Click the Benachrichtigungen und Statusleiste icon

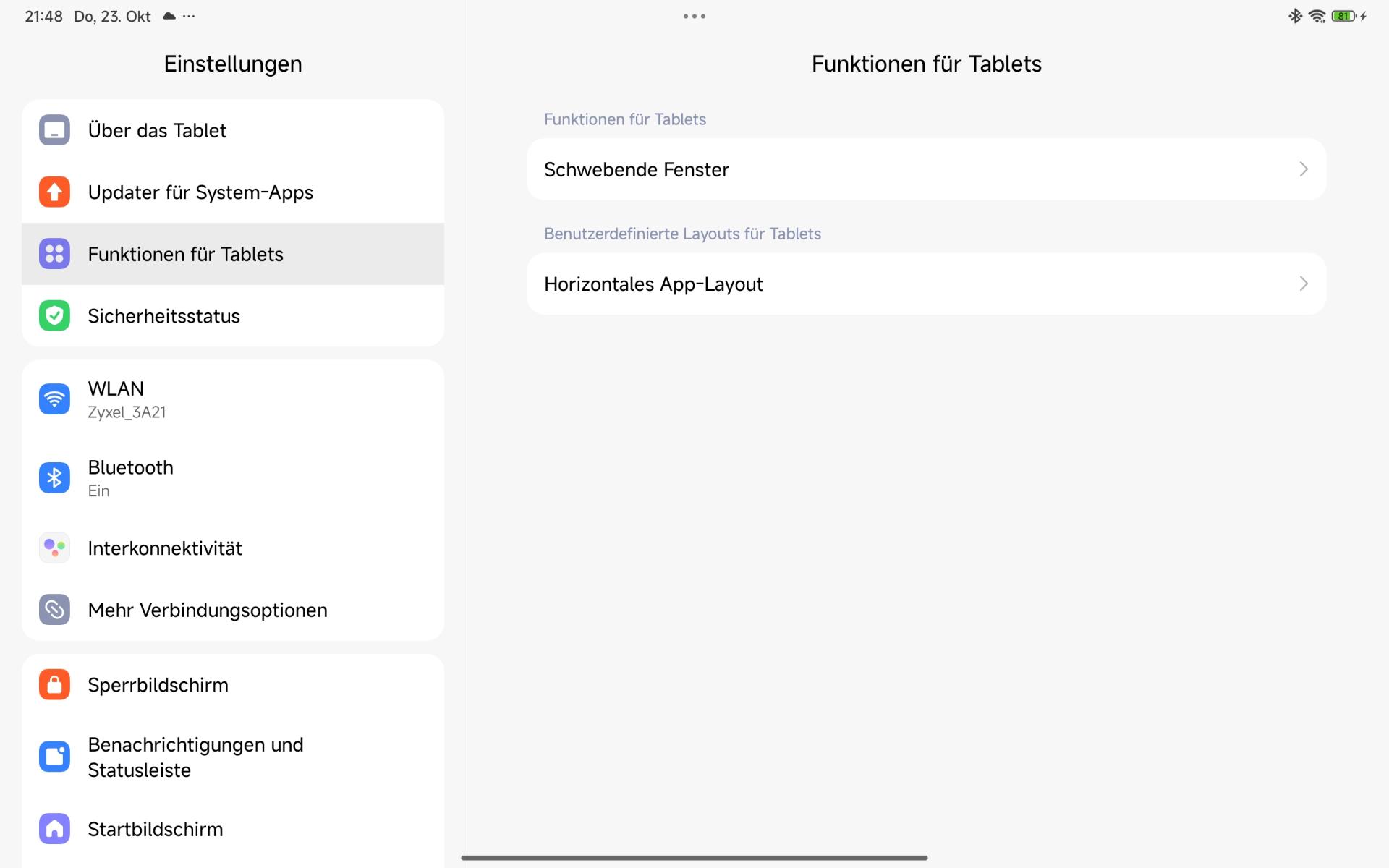pos(54,757)
